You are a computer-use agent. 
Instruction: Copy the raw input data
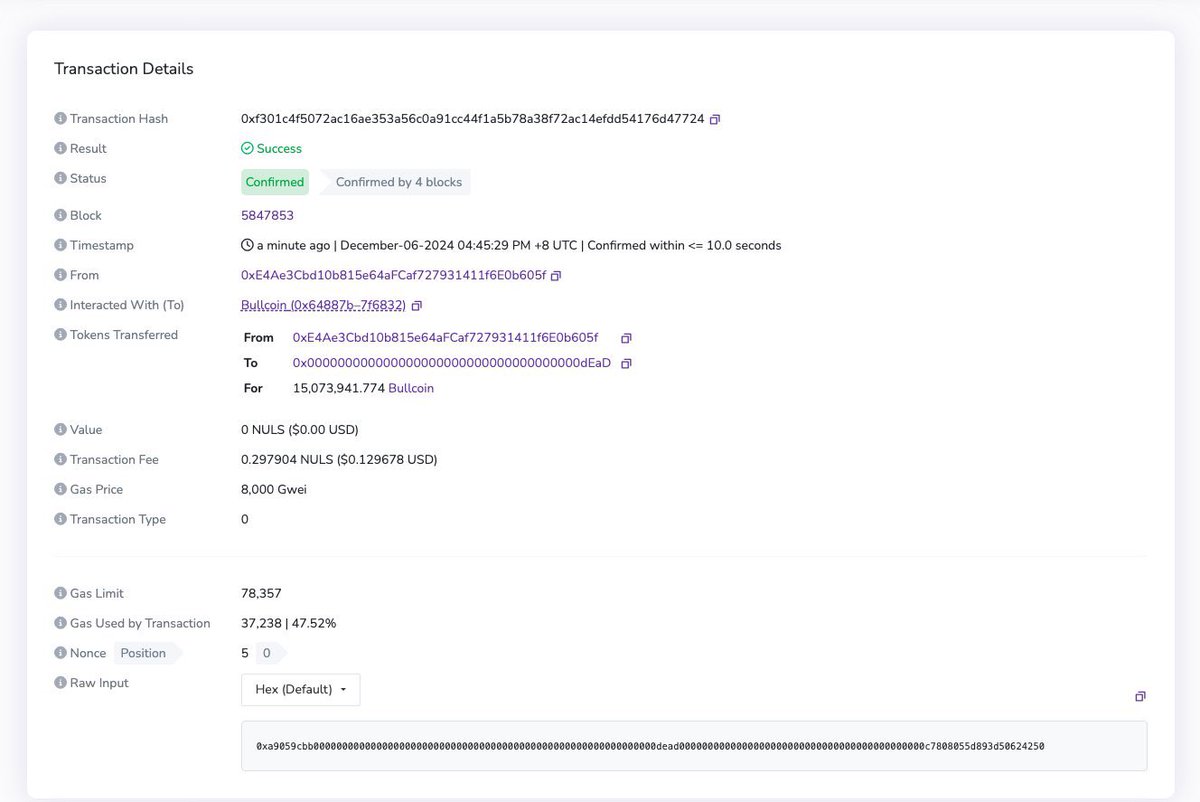pyautogui.click(x=1140, y=696)
